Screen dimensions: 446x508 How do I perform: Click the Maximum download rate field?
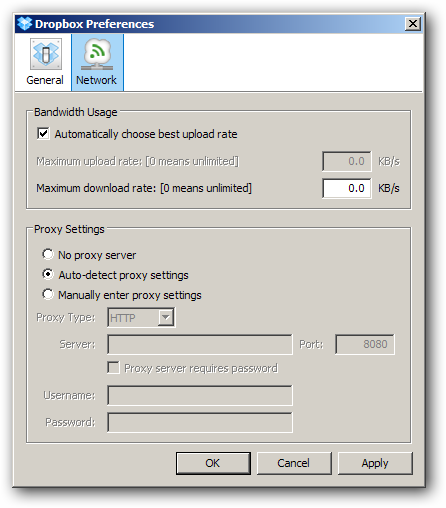(x=347, y=188)
